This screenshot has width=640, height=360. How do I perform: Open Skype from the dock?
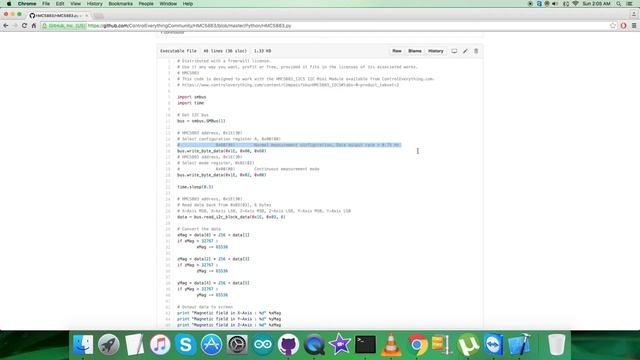click(x=186, y=345)
